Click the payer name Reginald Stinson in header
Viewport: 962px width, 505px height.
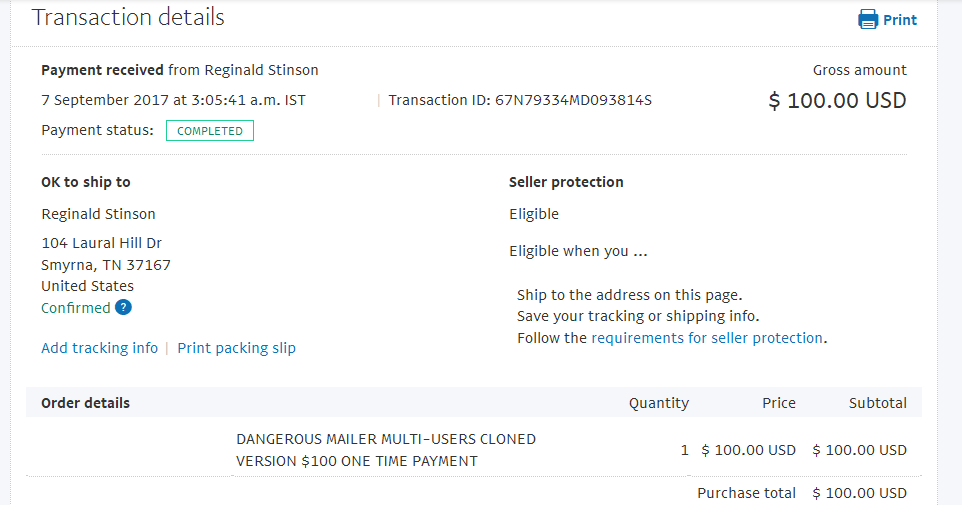[261, 70]
